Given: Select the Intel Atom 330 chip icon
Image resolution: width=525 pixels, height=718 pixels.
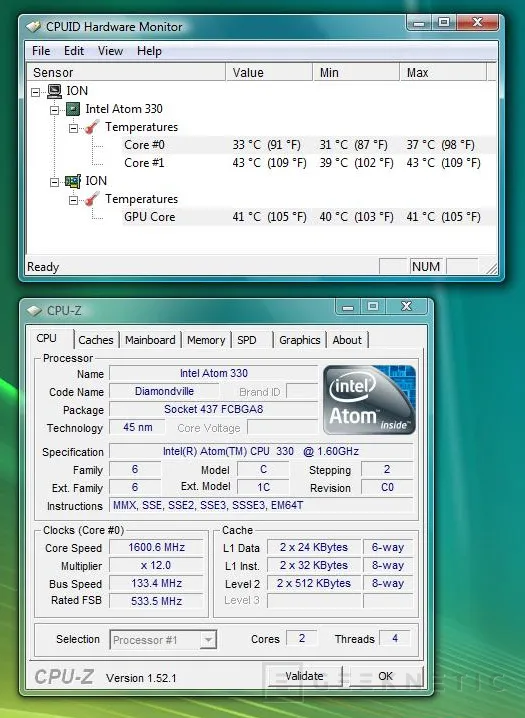Looking at the screenshot, I should 73,109.
